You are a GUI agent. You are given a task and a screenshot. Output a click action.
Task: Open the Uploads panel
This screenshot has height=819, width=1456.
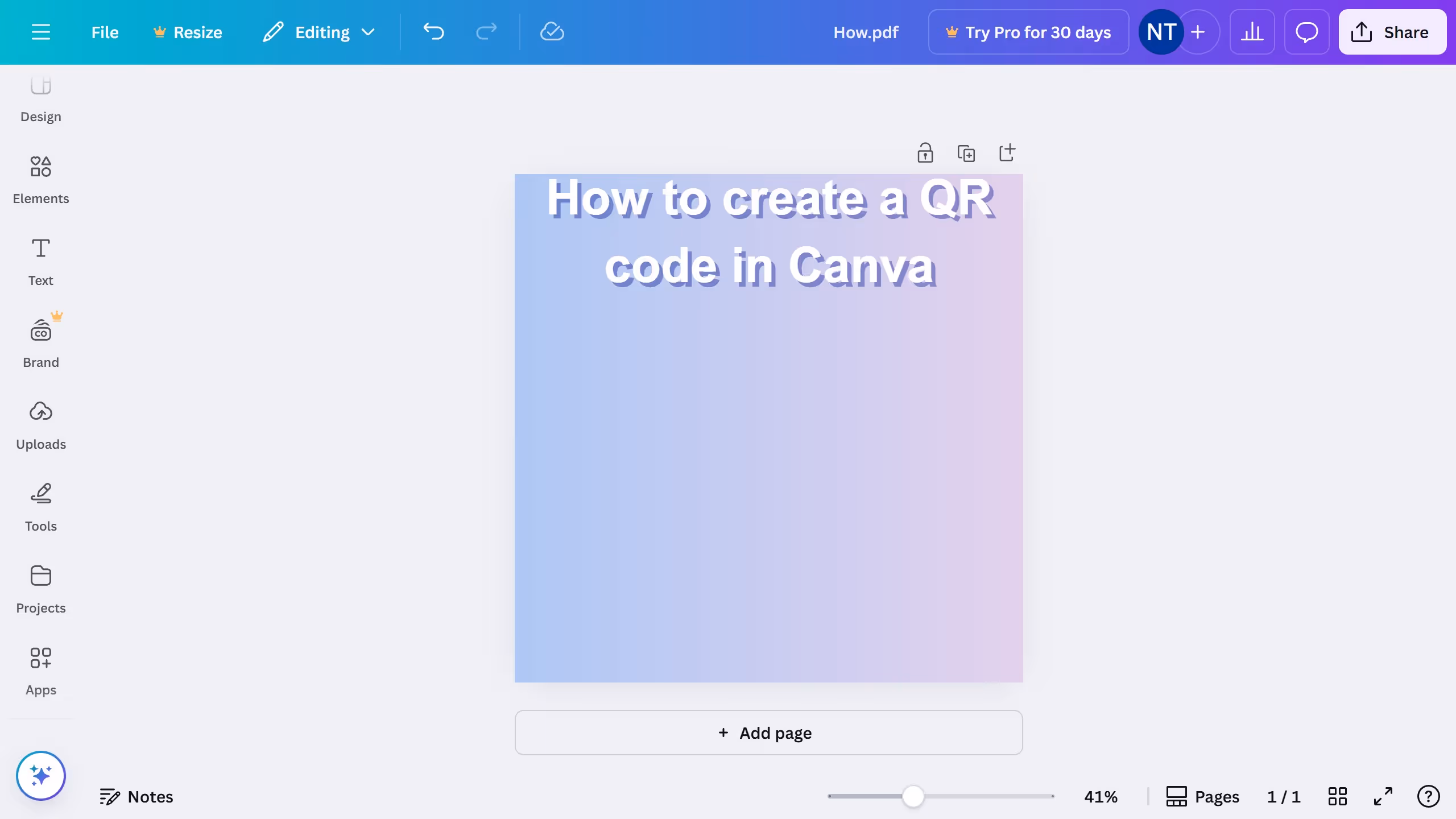40,425
